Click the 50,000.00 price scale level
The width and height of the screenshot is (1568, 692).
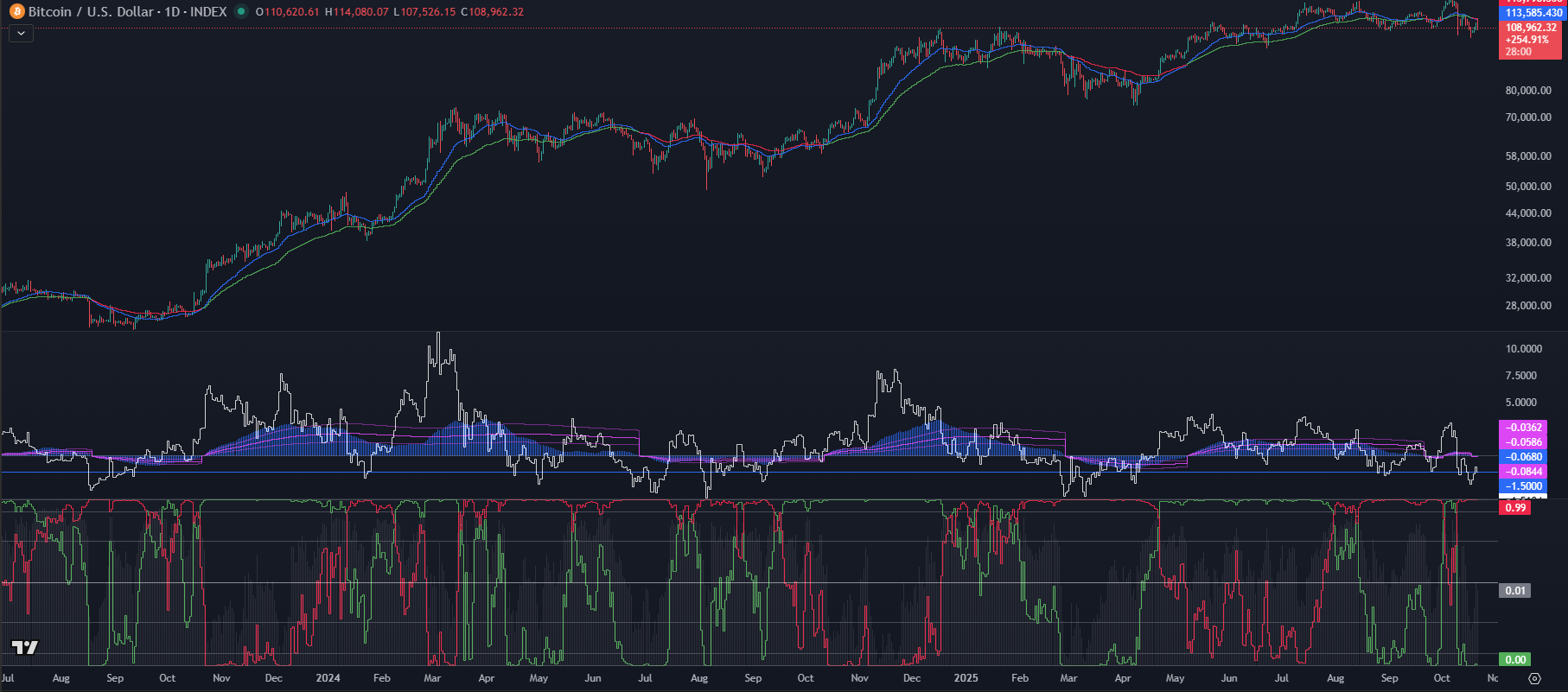[1528, 187]
